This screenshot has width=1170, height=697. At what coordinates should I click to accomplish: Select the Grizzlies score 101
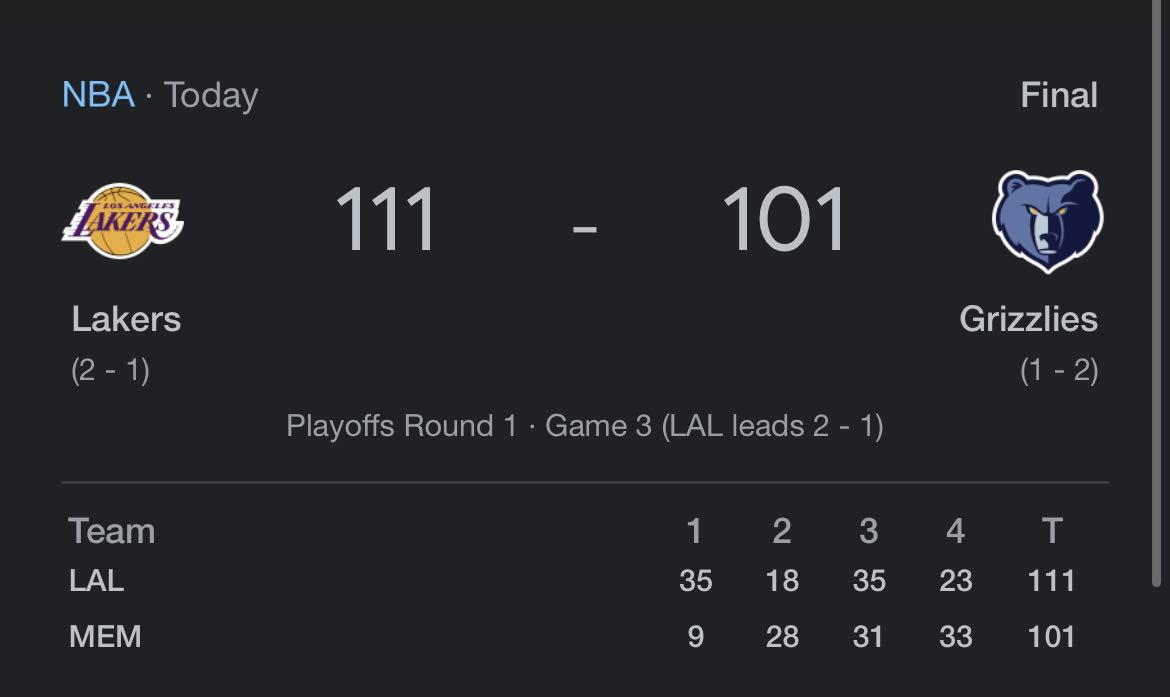click(x=783, y=220)
